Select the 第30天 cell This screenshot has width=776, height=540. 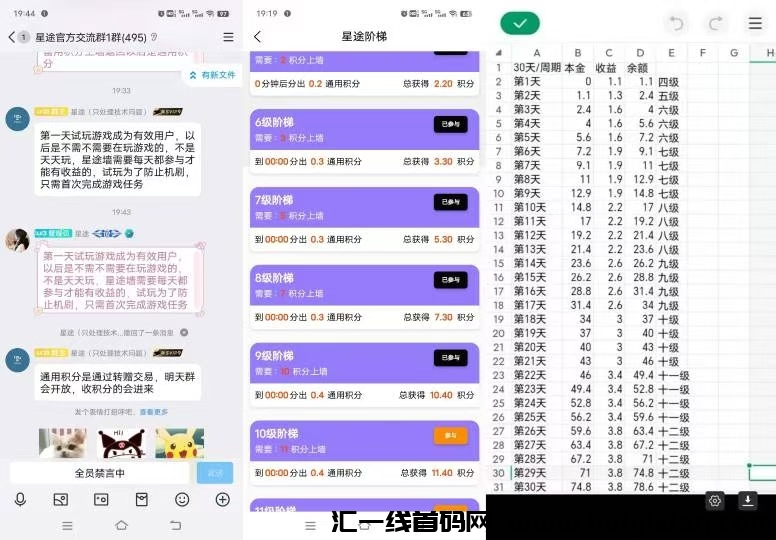click(536, 487)
